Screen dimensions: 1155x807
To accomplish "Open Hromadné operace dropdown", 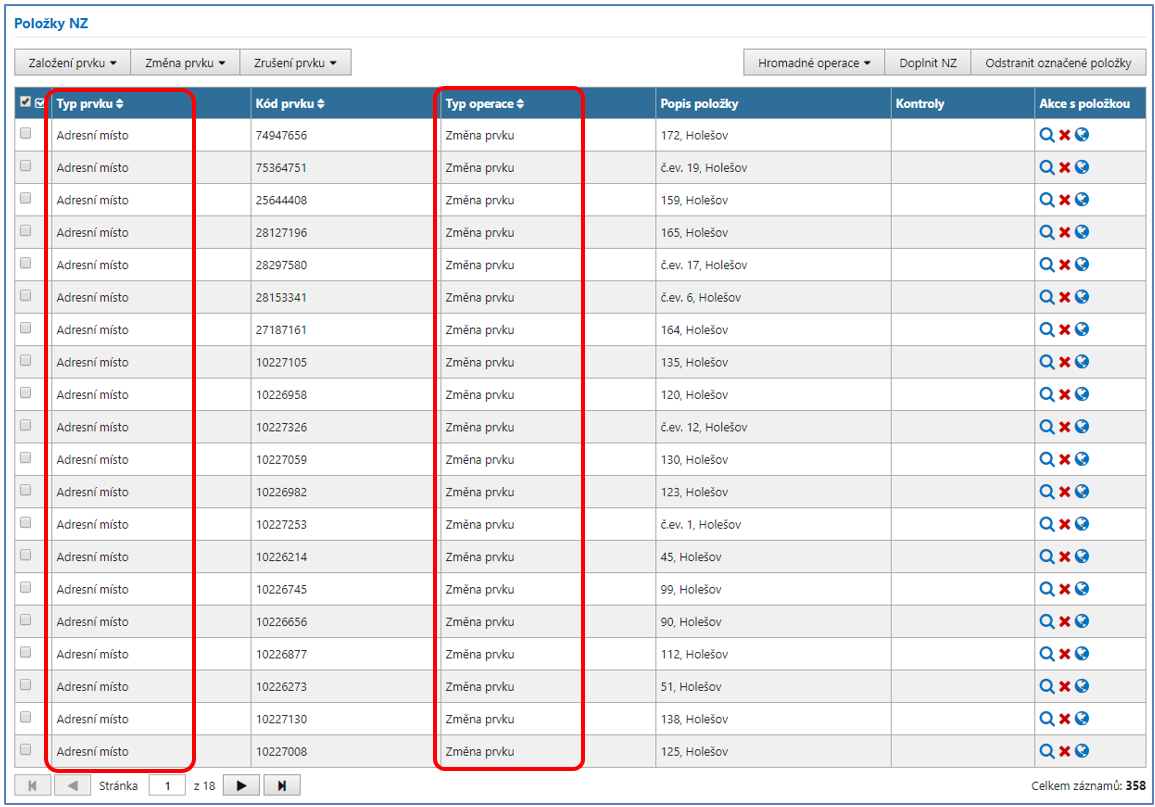I will point(813,63).
